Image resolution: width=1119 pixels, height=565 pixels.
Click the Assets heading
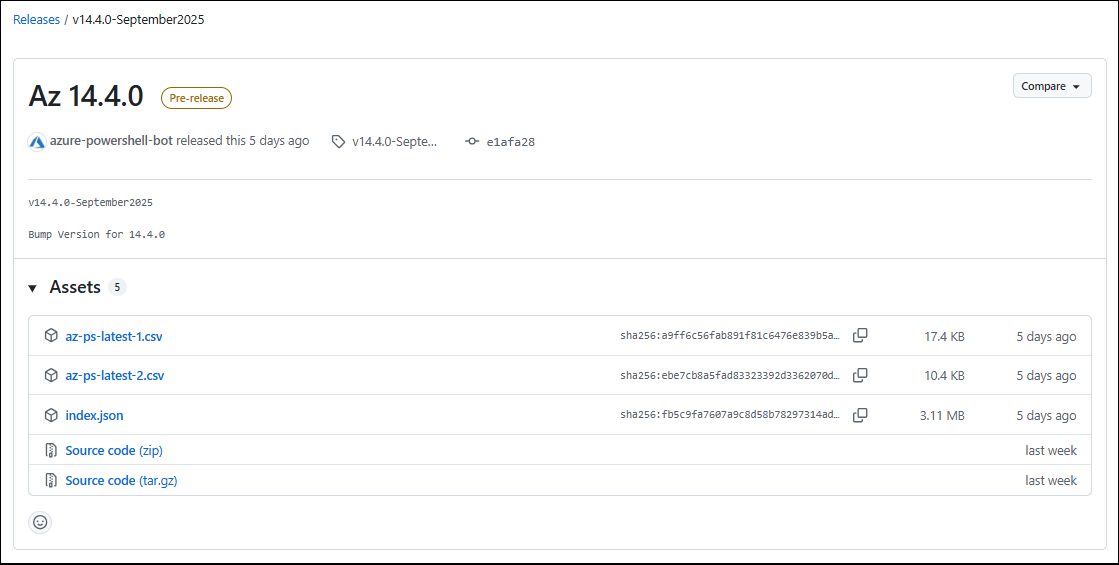[75, 287]
